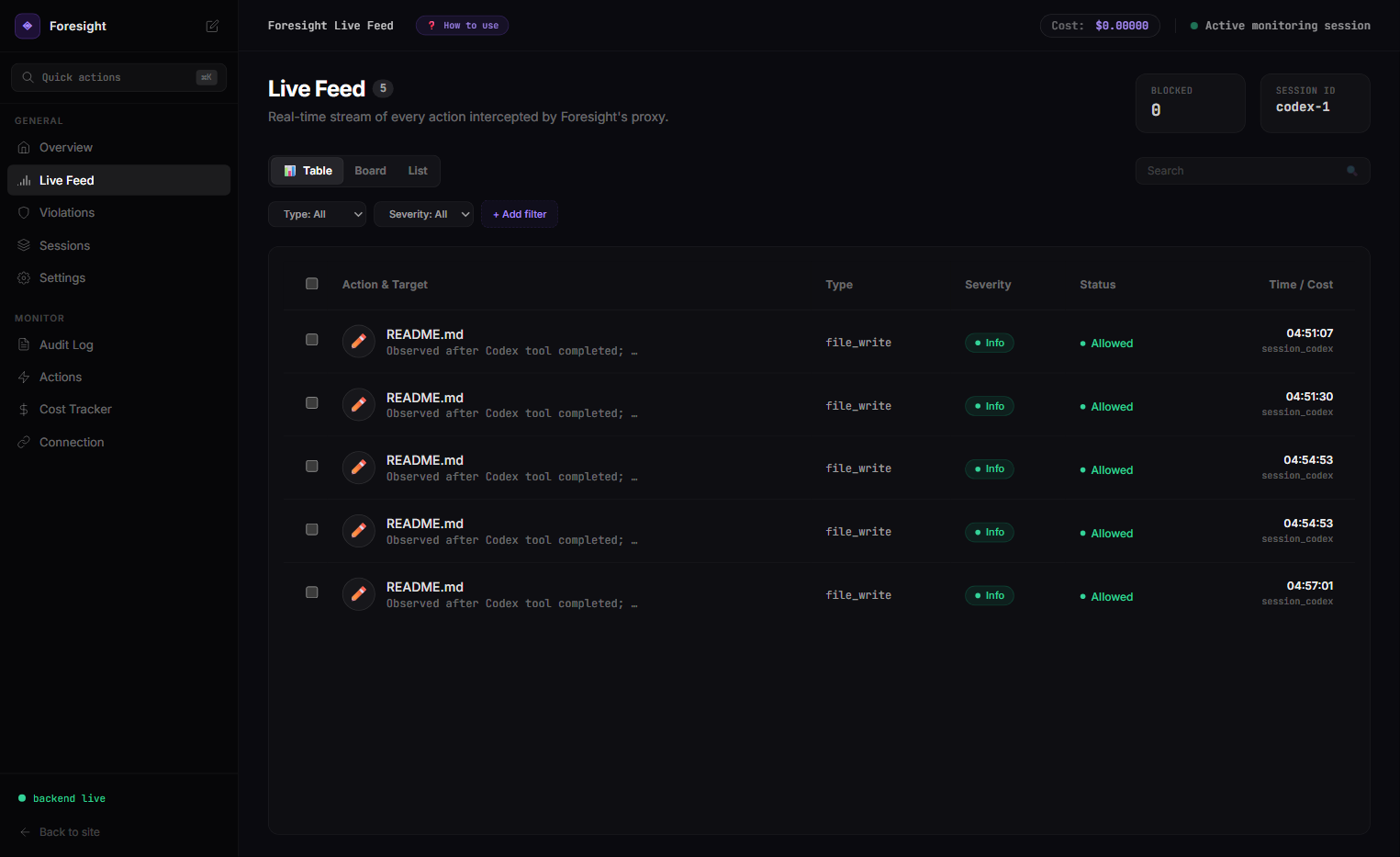Click Allowed status in the 04:57:01 row
Viewport: 1400px width, 857px height.
tap(1107, 597)
